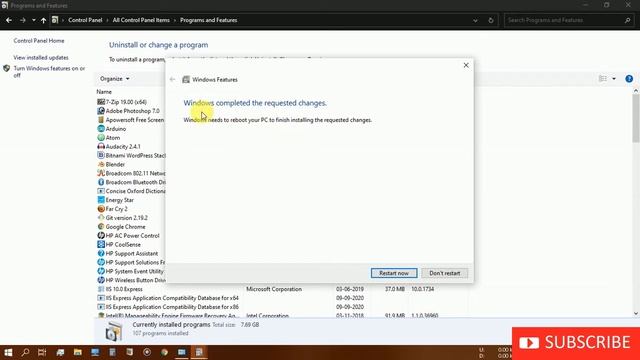640x360 pixels.
Task: Select the HP Wireless Button Driver icon
Action: (x=101, y=280)
